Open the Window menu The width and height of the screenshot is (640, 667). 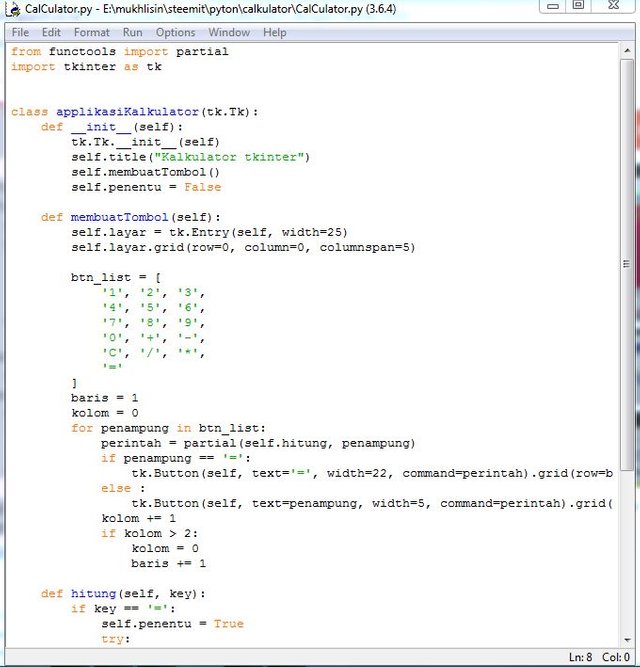(229, 32)
